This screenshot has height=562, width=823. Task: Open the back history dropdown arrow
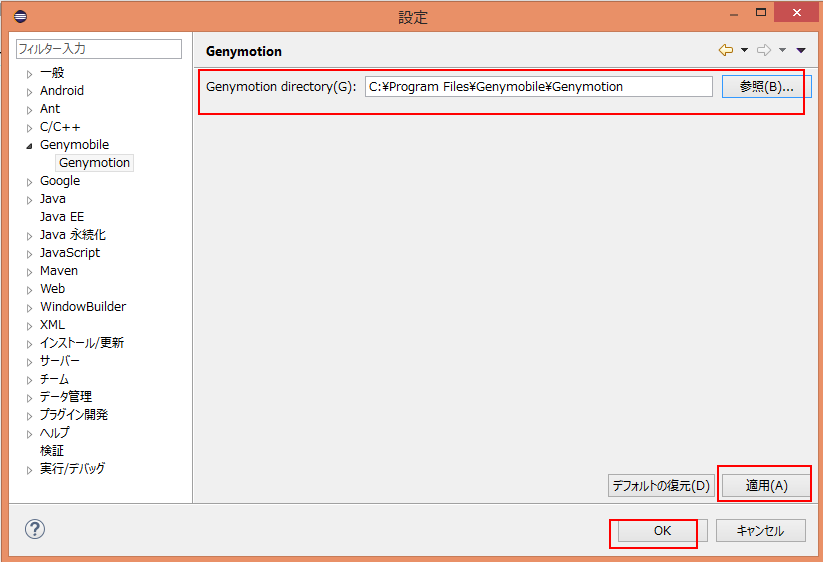744,51
